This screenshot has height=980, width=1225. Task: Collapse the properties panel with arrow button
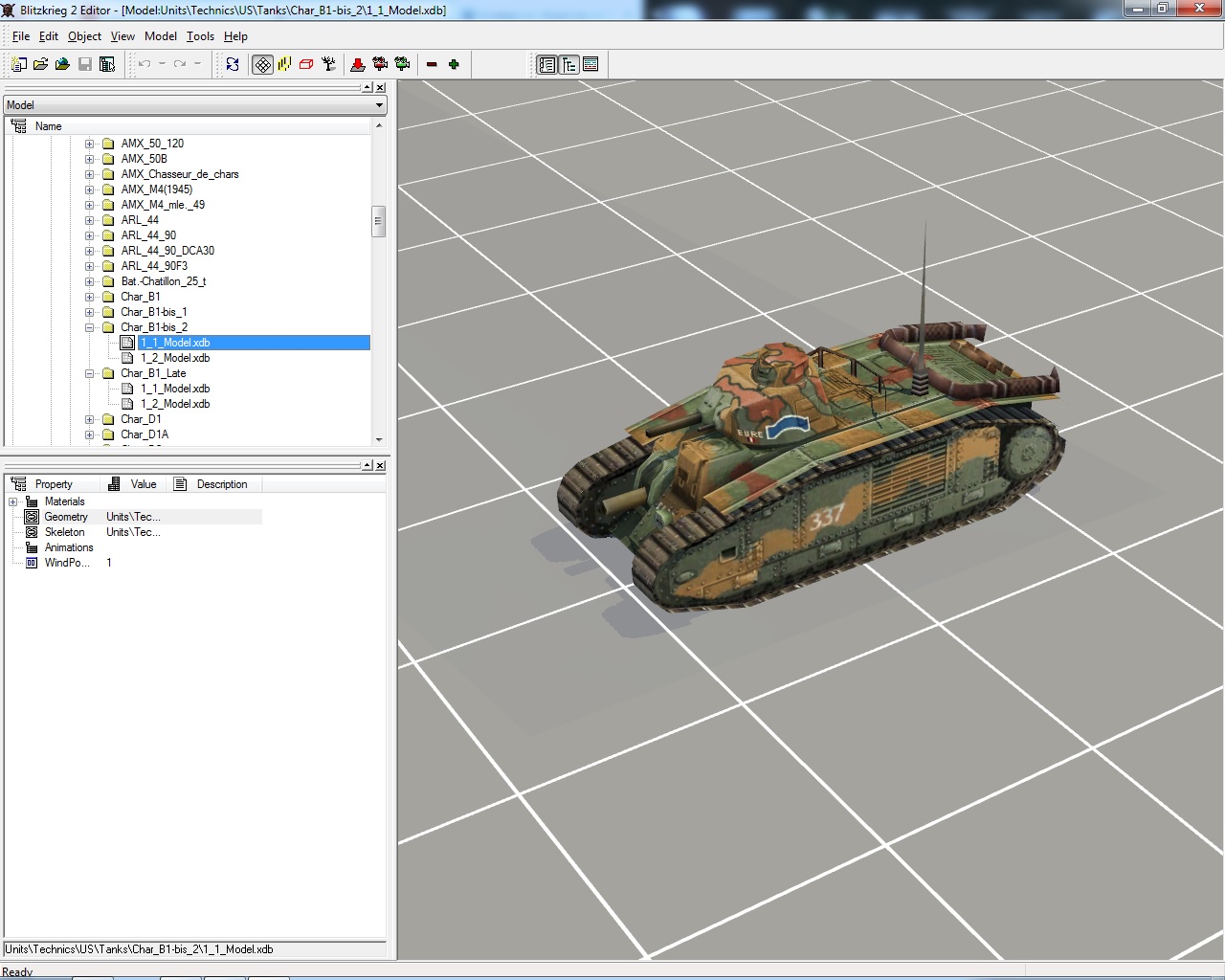point(367,465)
